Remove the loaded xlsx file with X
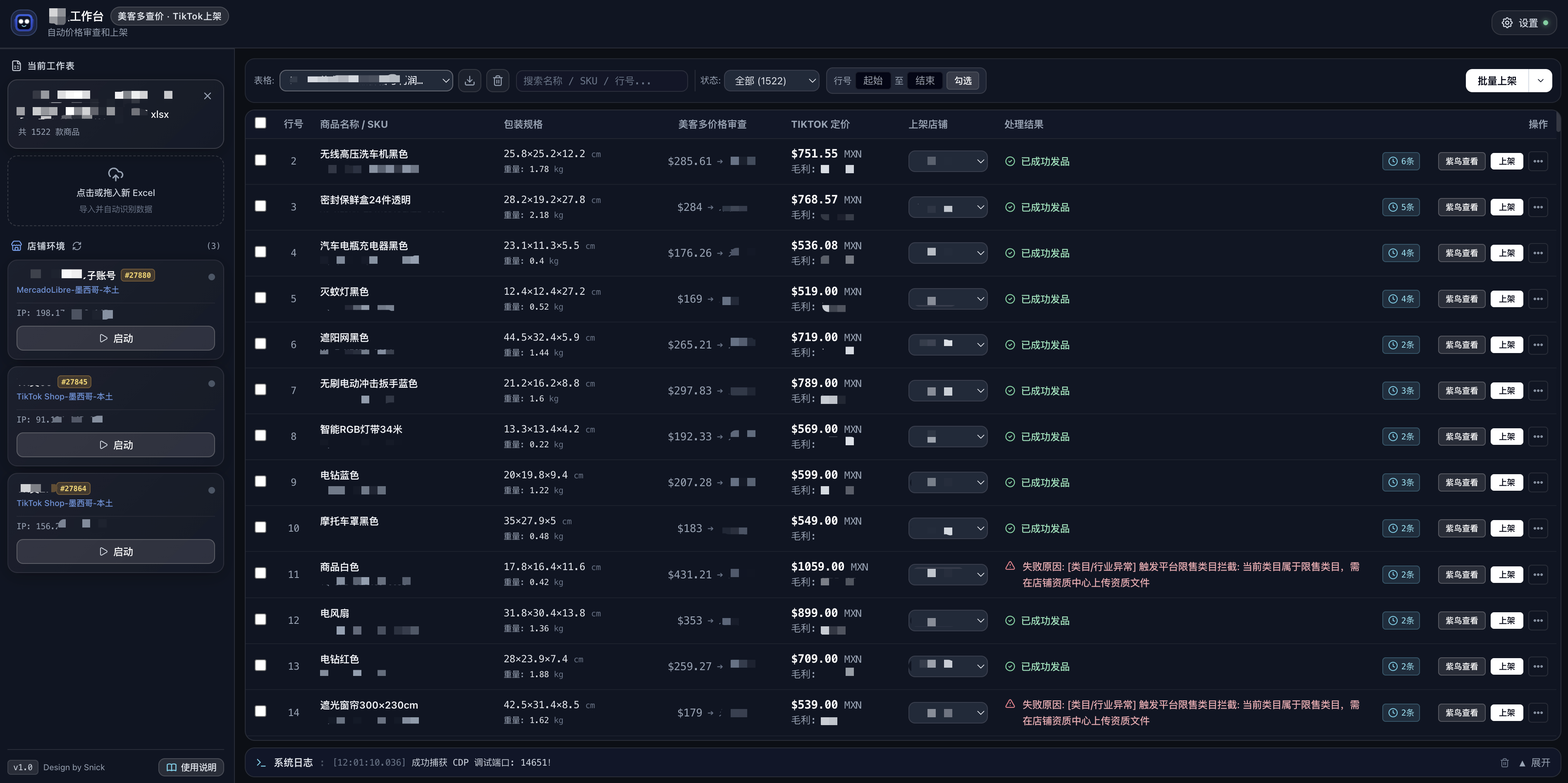The height and width of the screenshot is (783, 1568). (208, 95)
